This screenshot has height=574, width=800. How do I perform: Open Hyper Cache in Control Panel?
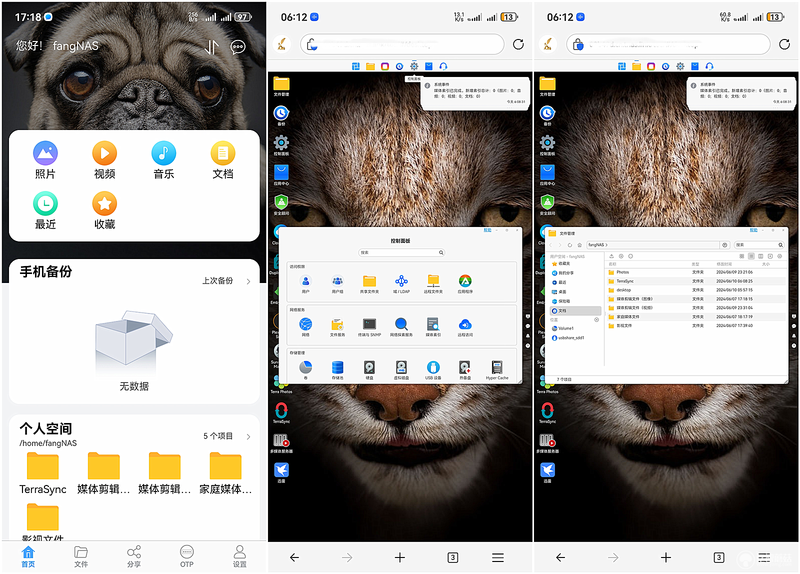[x=497, y=370]
